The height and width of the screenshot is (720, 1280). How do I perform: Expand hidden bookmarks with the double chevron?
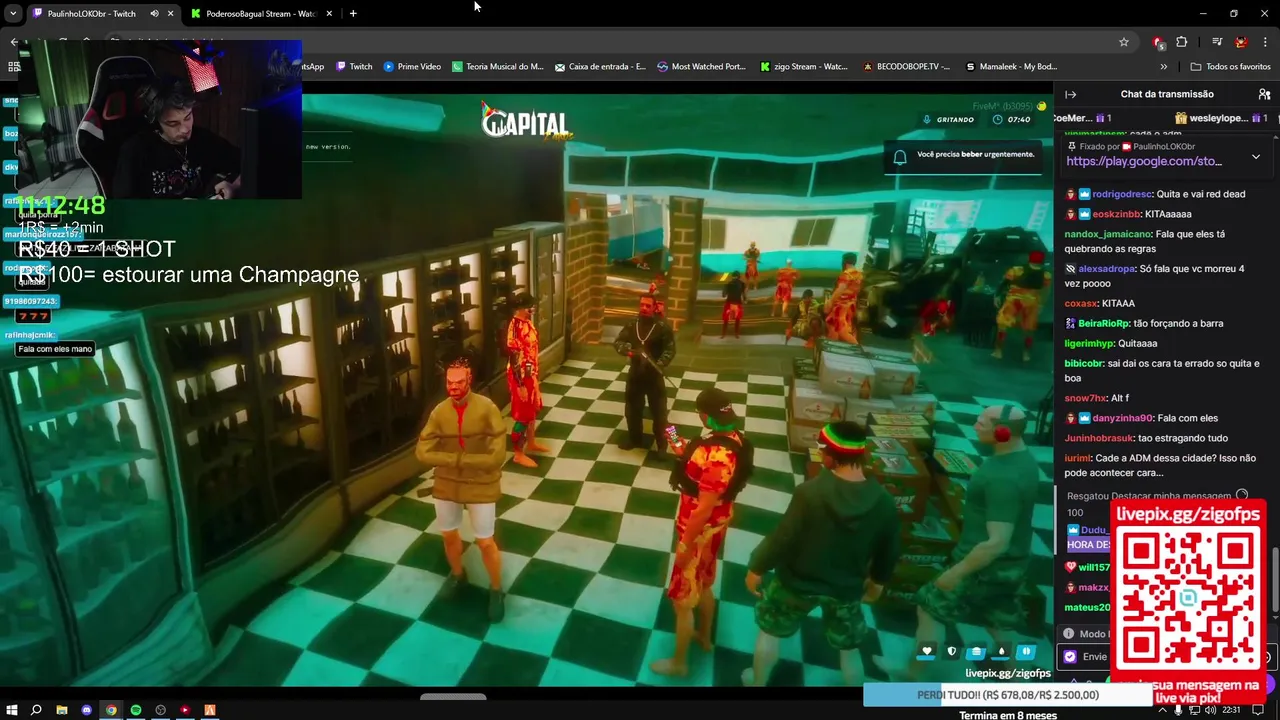coord(1163,67)
